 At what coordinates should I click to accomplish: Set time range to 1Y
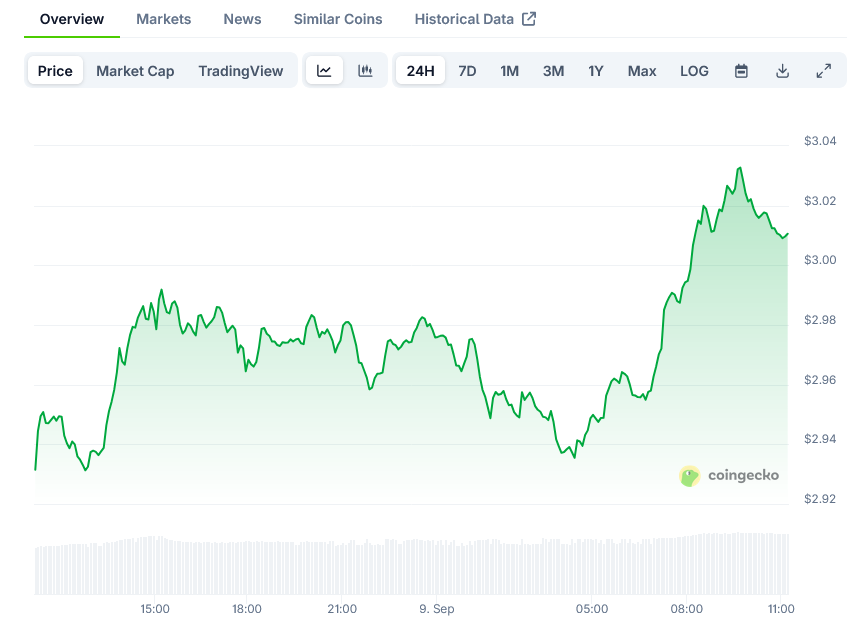pos(596,71)
